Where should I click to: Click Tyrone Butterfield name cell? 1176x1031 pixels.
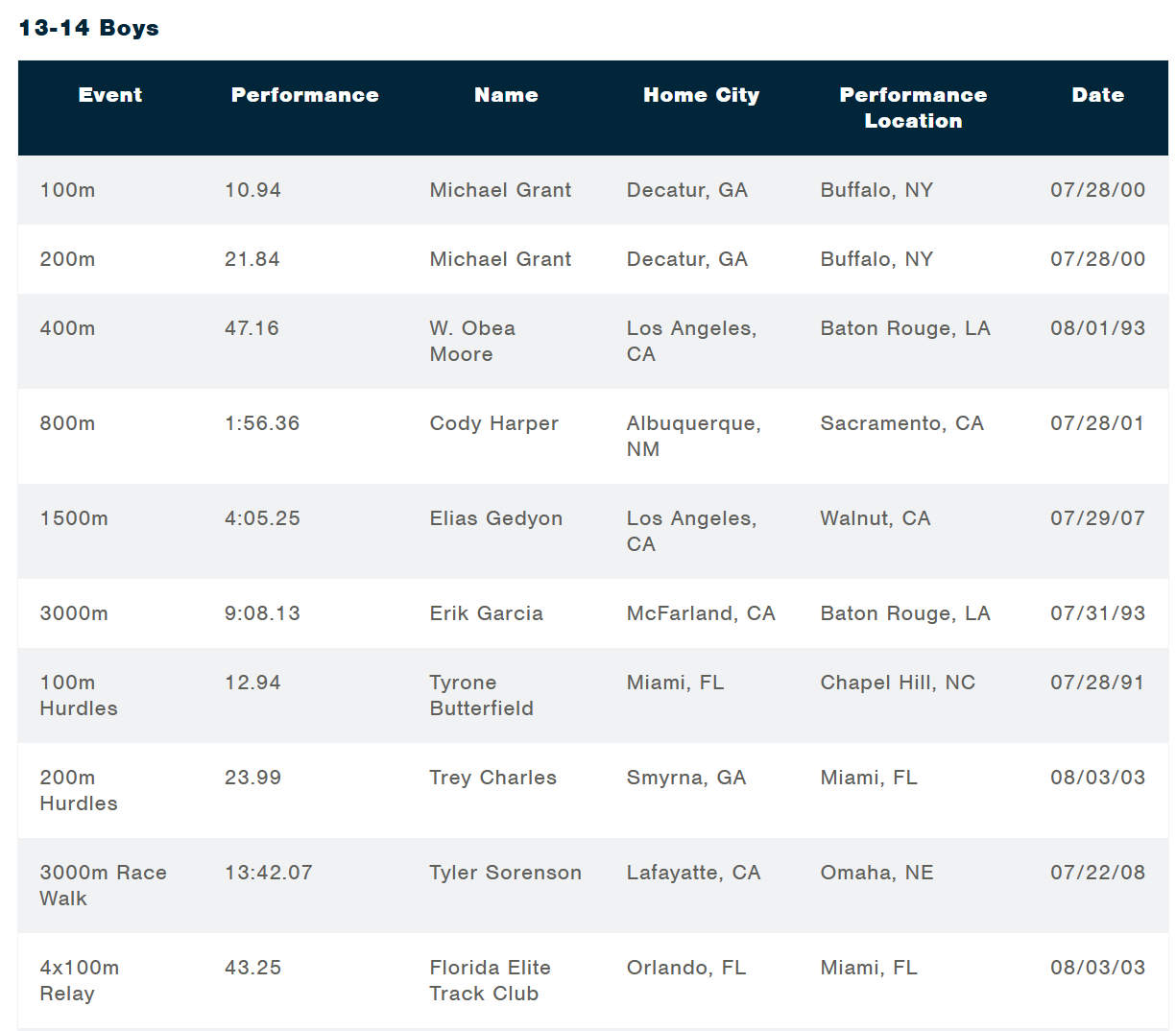[481, 695]
